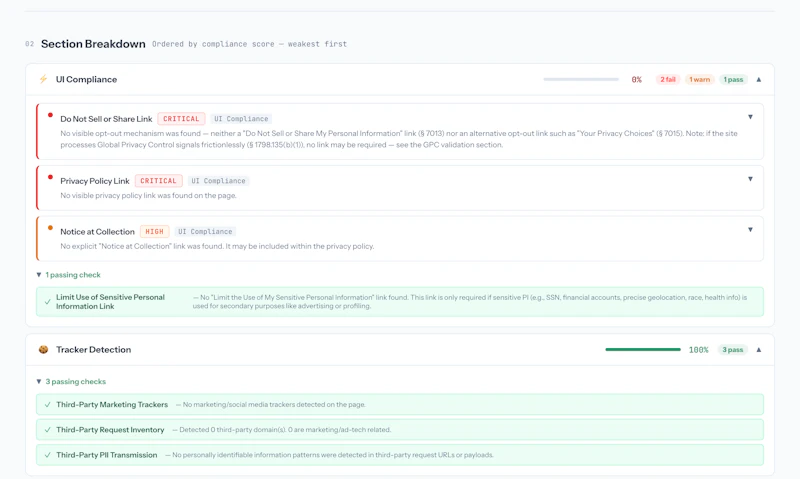Image resolution: width=800 pixels, height=479 pixels.
Task: Click the red dot on Privacy Policy Link row
Action: coord(50,177)
